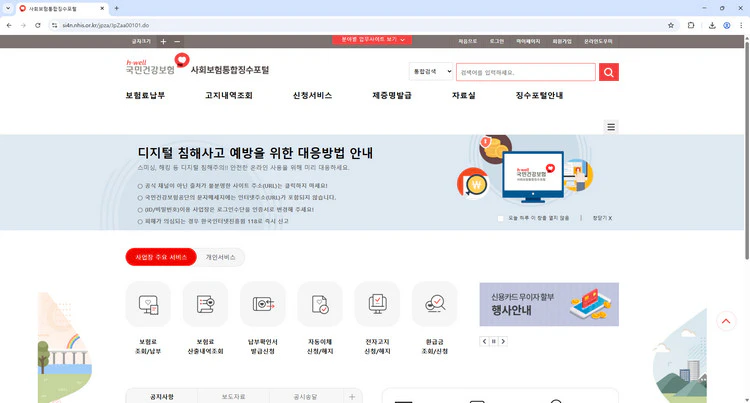The height and width of the screenshot is (403, 750).
Task: Click the search keyword input field
Action: tap(525, 72)
